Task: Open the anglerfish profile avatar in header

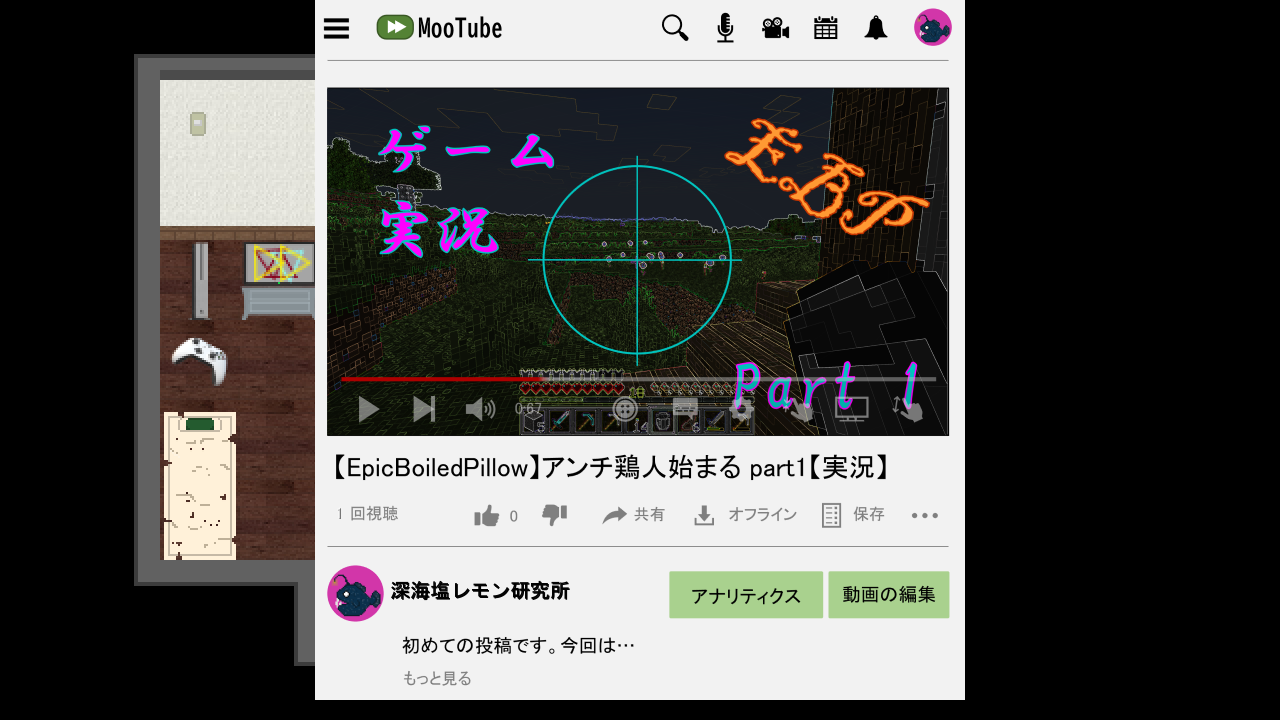Action: click(932, 28)
